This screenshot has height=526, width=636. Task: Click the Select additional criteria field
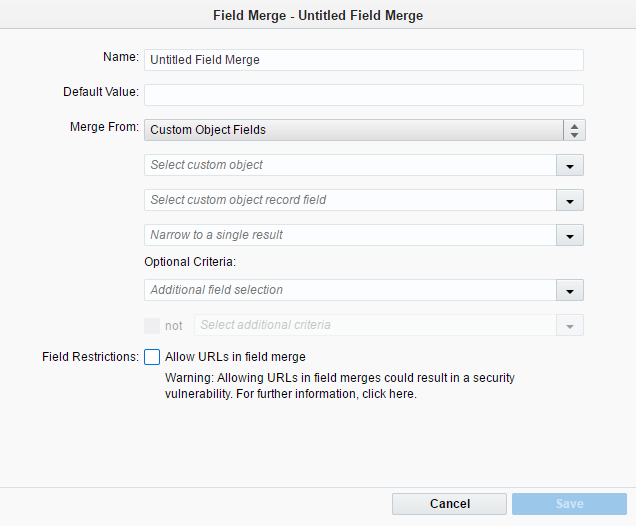tap(375, 325)
